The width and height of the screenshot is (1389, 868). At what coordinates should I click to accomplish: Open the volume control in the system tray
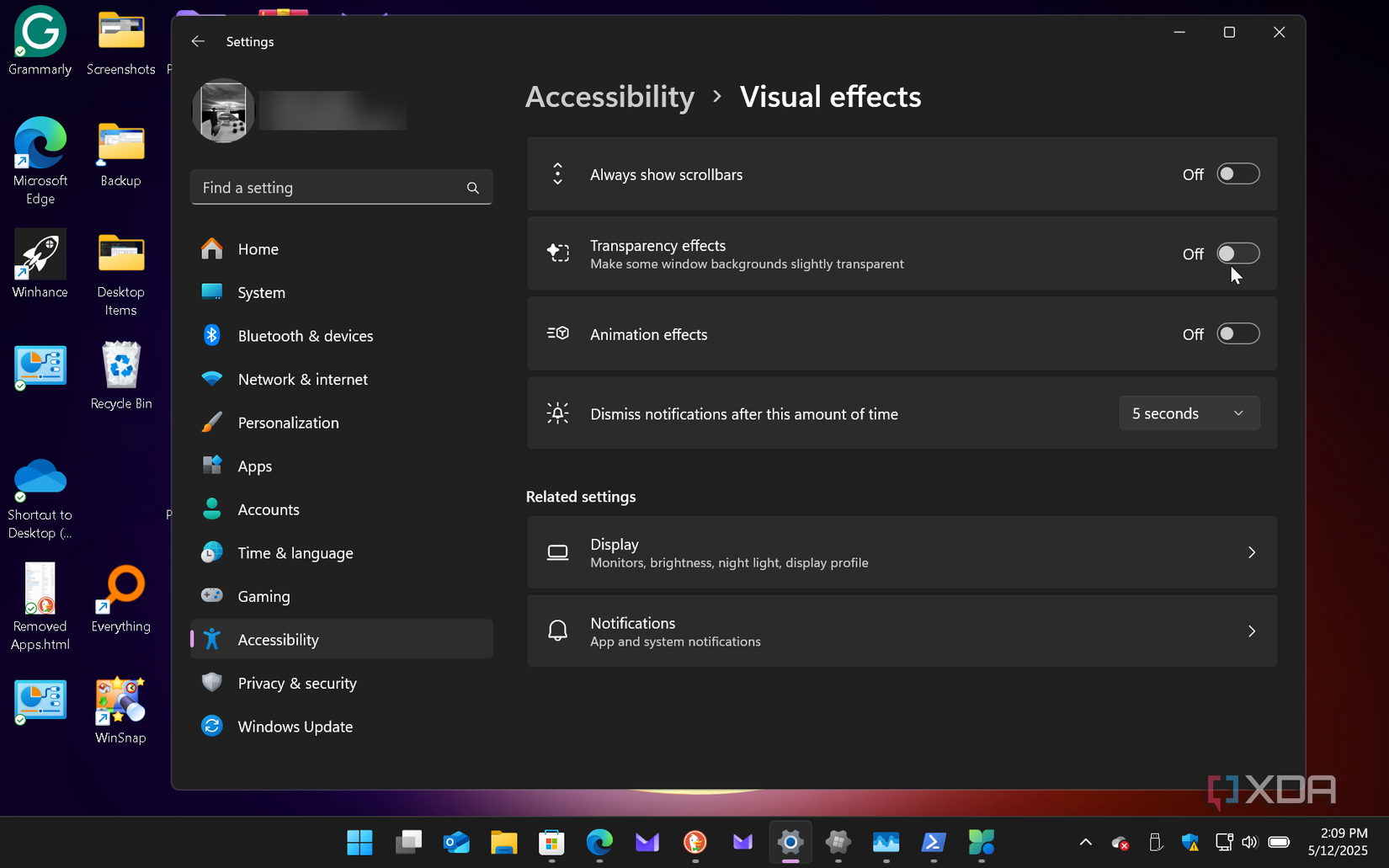[1249, 842]
